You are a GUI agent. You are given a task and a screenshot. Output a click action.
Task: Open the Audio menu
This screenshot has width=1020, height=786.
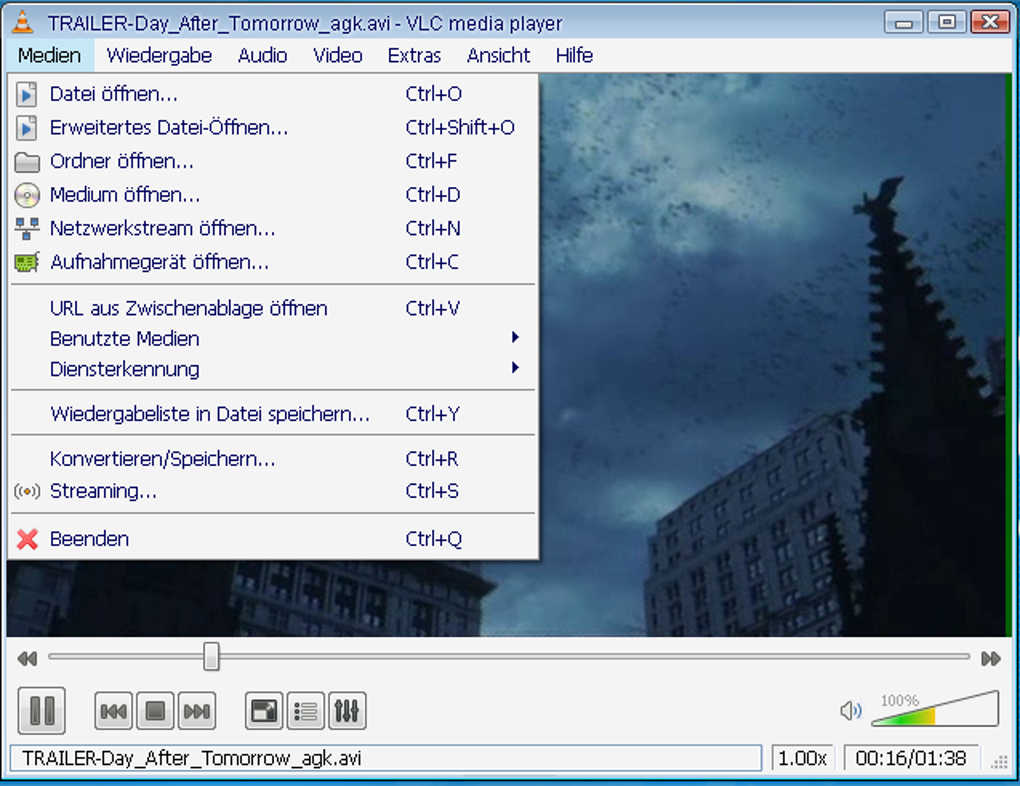(262, 55)
